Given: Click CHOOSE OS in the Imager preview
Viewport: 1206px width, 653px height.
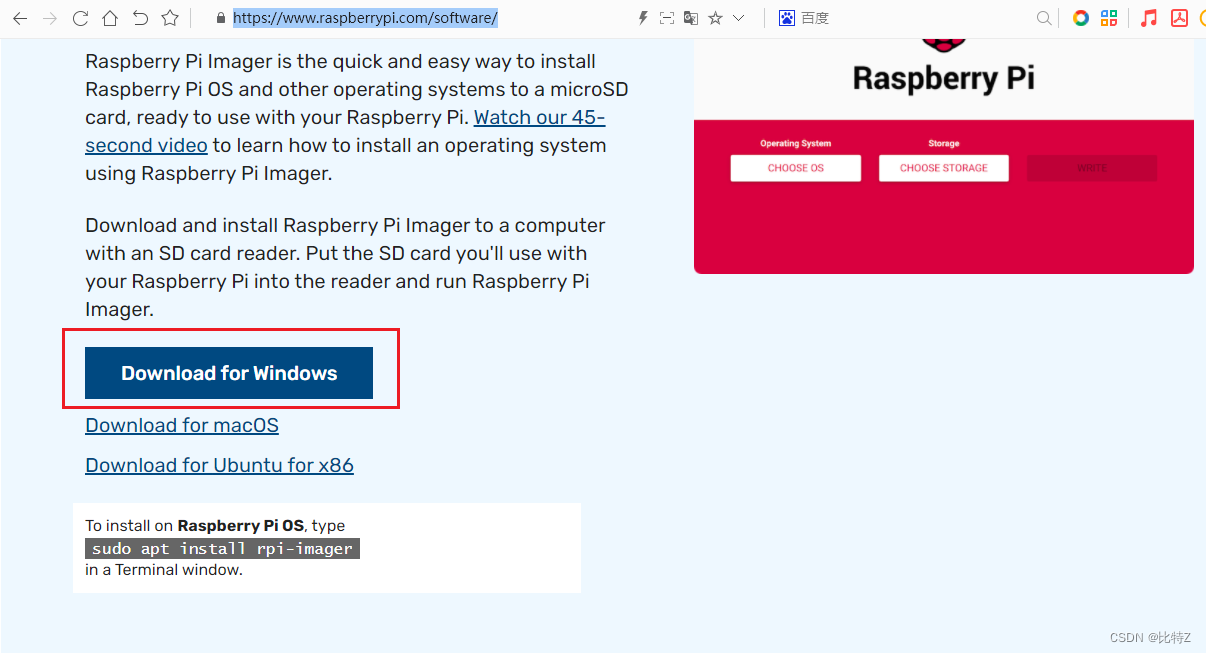Looking at the screenshot, I should coord(796,168).
